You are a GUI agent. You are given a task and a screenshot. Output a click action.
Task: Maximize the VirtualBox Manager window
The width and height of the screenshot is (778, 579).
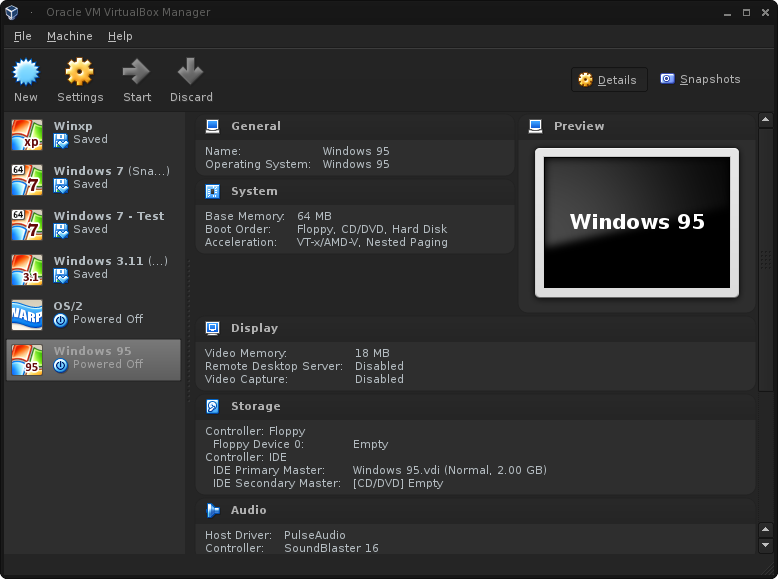point(746,13)
